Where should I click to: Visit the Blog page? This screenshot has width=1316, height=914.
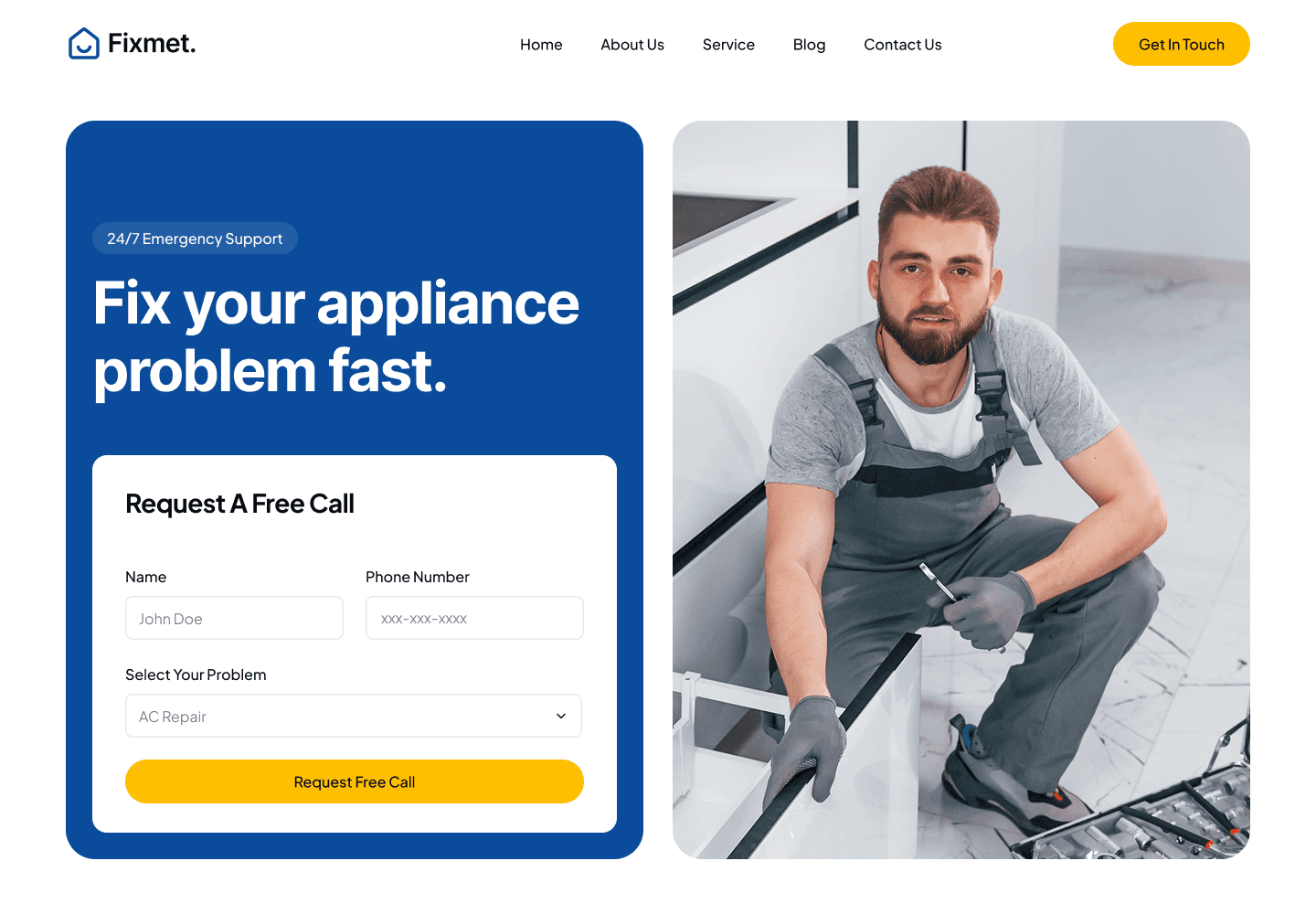(809, 45)
